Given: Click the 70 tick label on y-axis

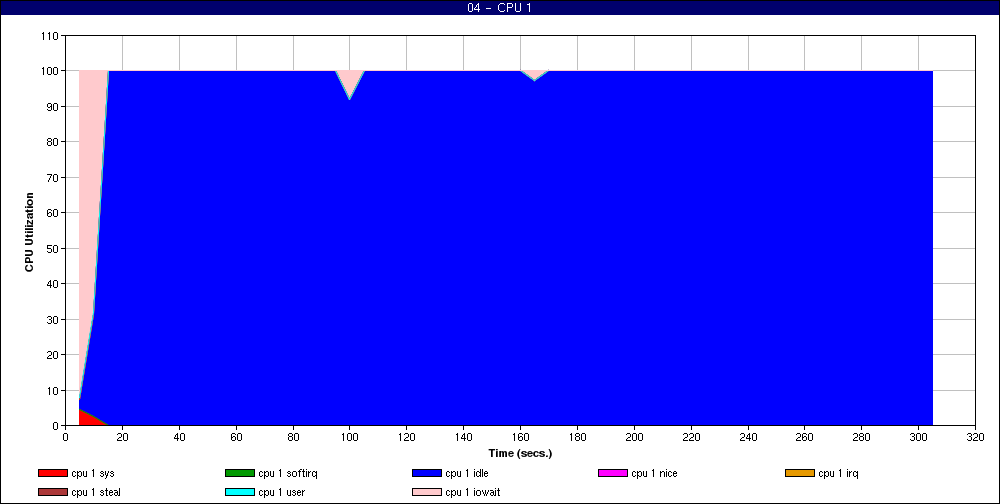Looking at the screenshot, I should click(x=53, y=177).
